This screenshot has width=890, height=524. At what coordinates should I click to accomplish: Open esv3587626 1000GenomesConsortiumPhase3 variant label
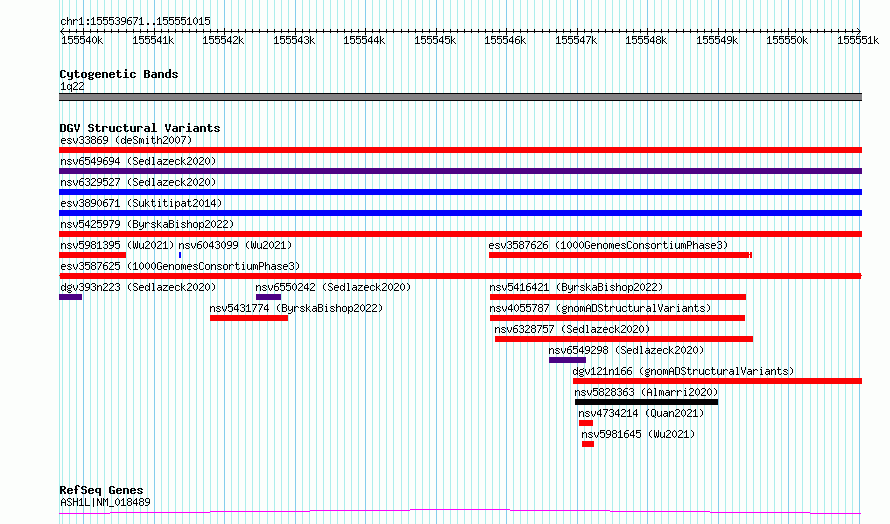click(608, 245)
